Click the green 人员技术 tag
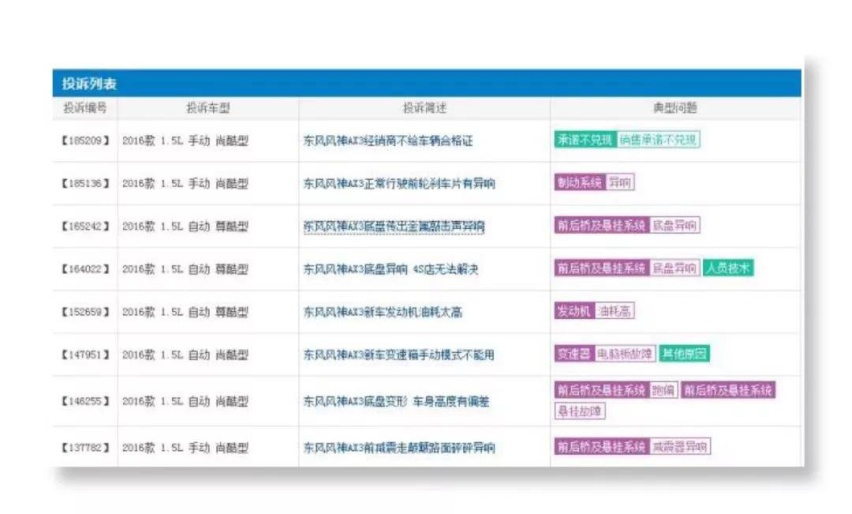Viewport: 852px width, 514px height. click(728, 268)
